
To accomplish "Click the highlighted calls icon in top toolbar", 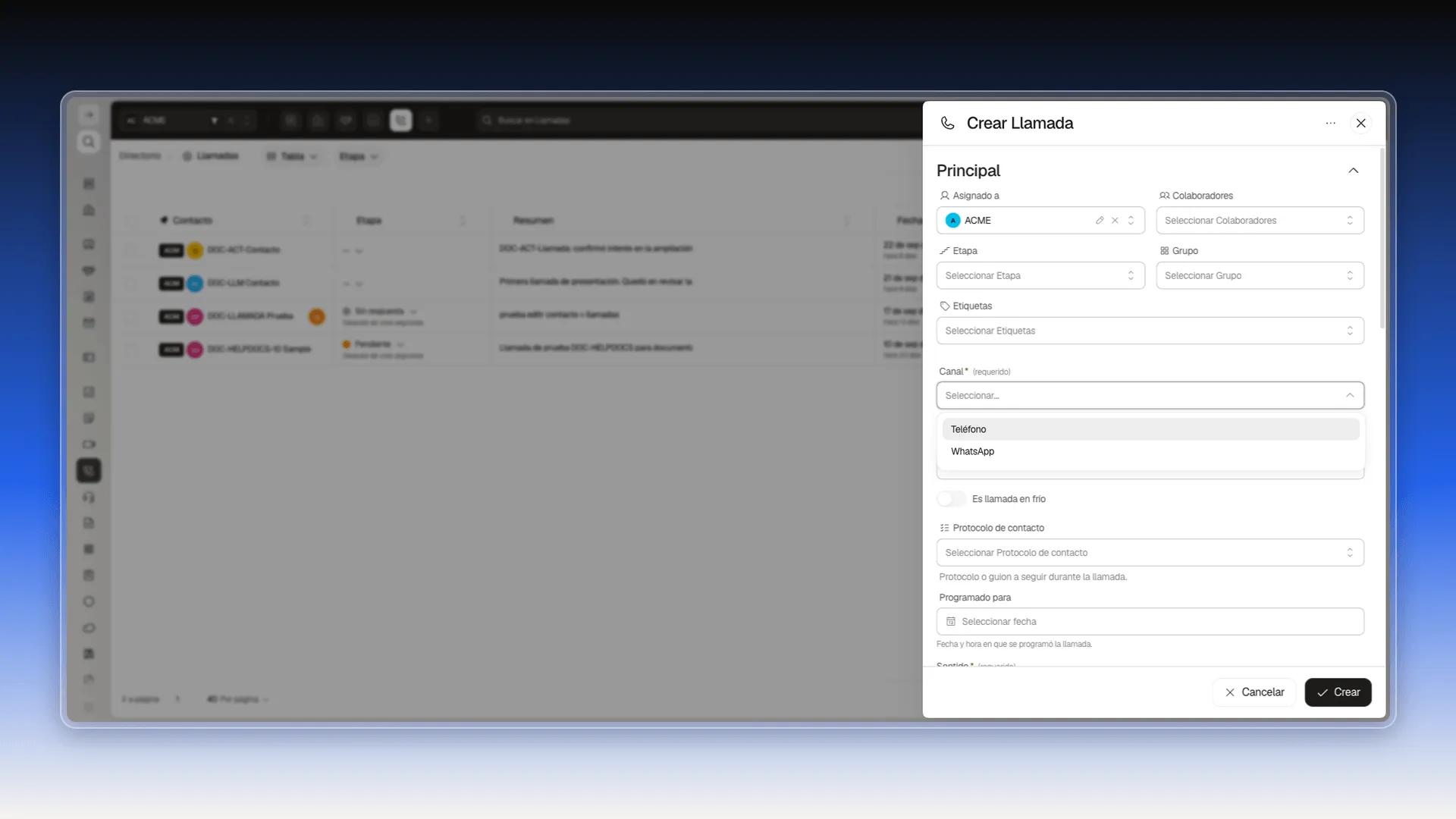I will (x=400, y=121).
